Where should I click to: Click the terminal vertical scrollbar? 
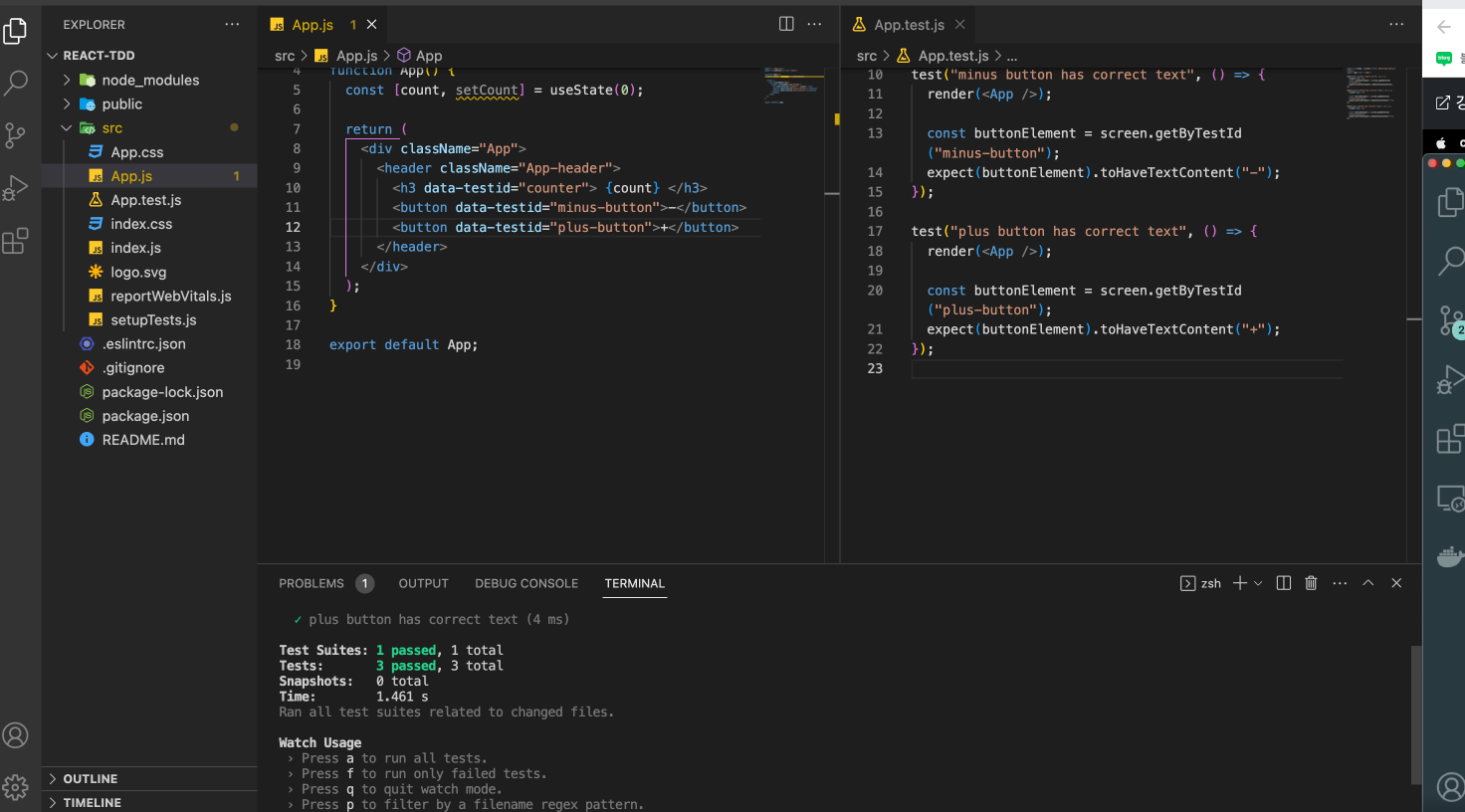1416,714
